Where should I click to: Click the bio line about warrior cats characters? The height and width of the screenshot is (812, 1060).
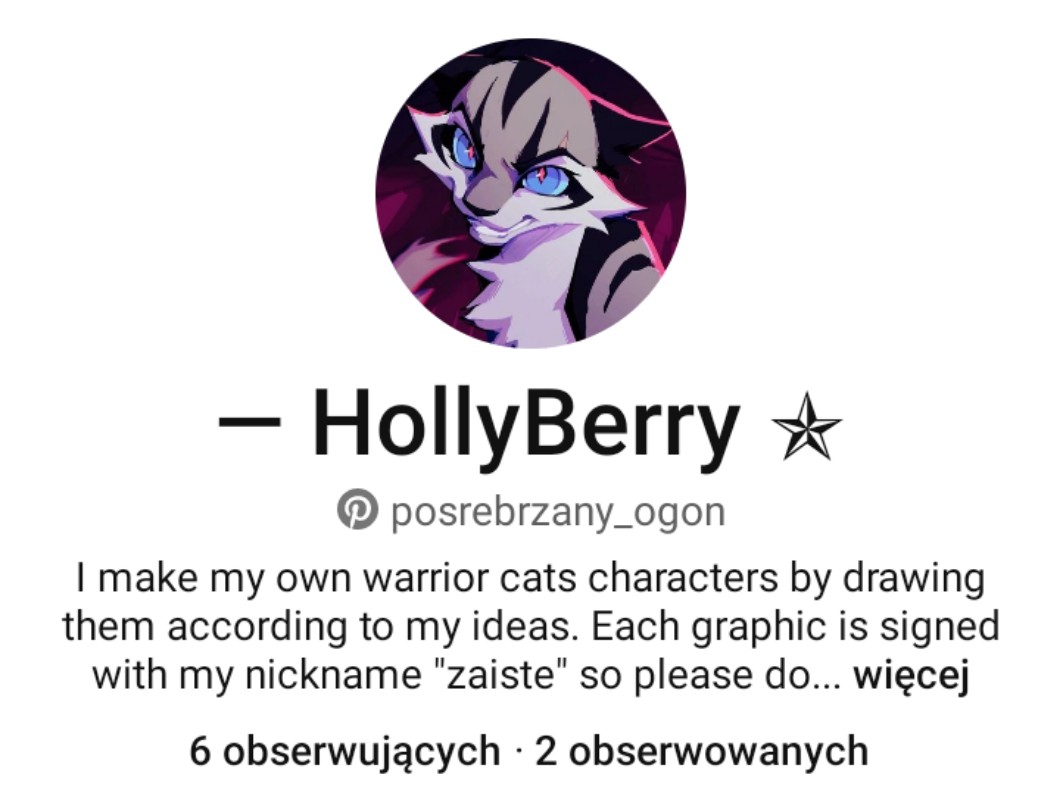coord(530,579)
